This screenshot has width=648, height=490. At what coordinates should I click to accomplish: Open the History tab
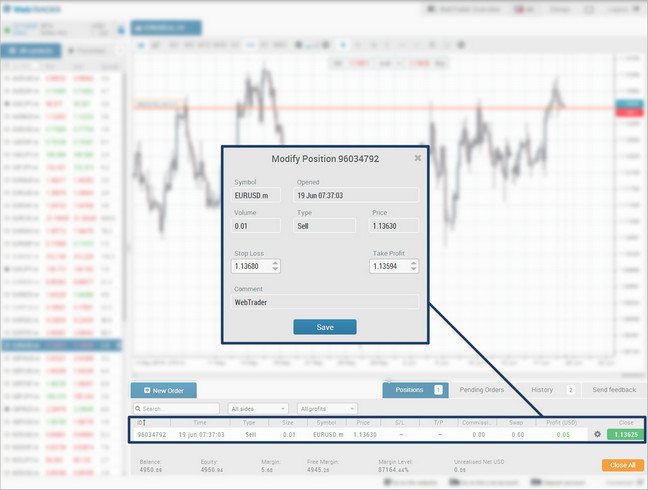(542, 389)
